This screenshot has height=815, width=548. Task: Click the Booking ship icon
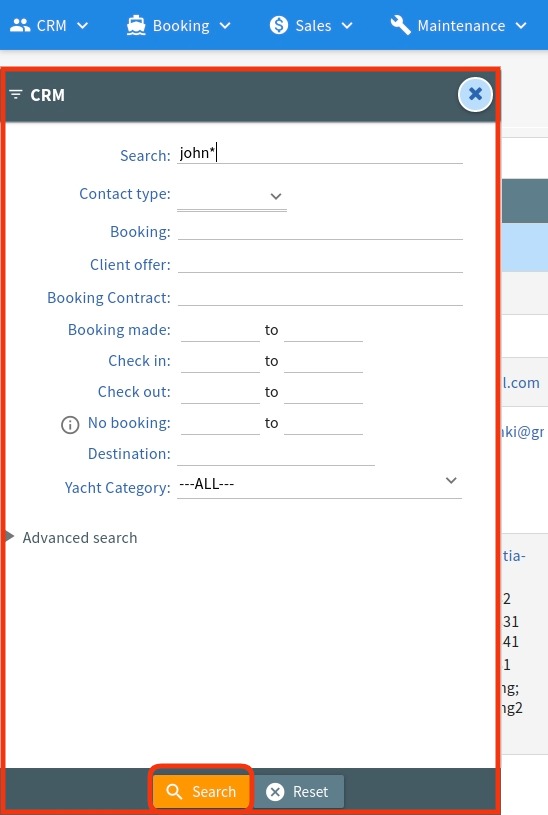[136, 25]
